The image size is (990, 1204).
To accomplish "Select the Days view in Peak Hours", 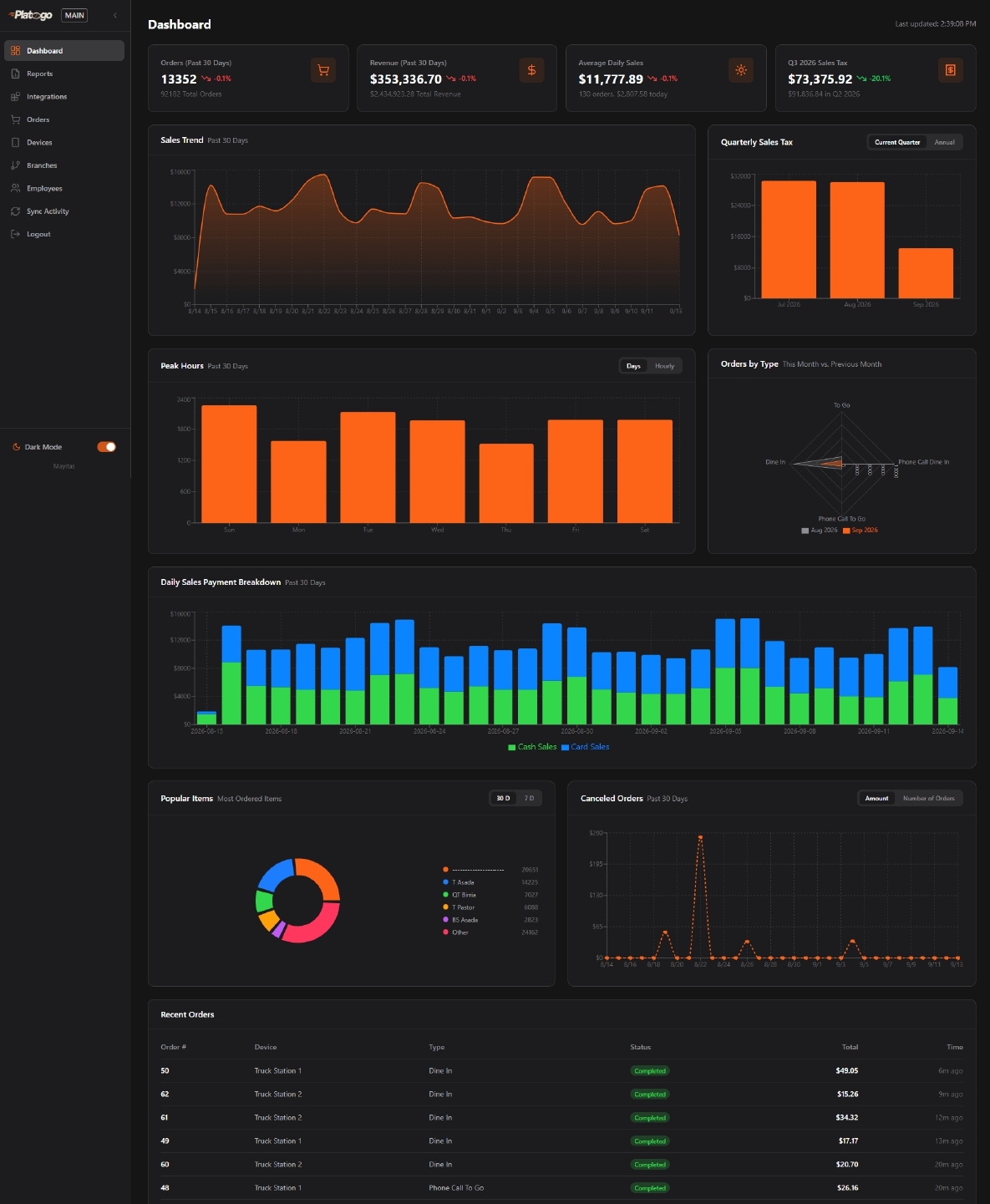I will click(633, 366).
